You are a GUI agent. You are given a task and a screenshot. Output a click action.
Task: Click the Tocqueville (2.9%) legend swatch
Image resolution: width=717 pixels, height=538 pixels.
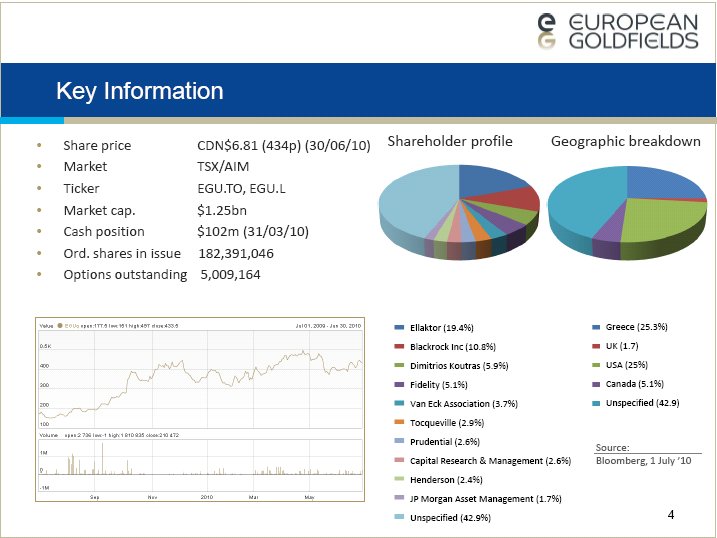(399, 422)
